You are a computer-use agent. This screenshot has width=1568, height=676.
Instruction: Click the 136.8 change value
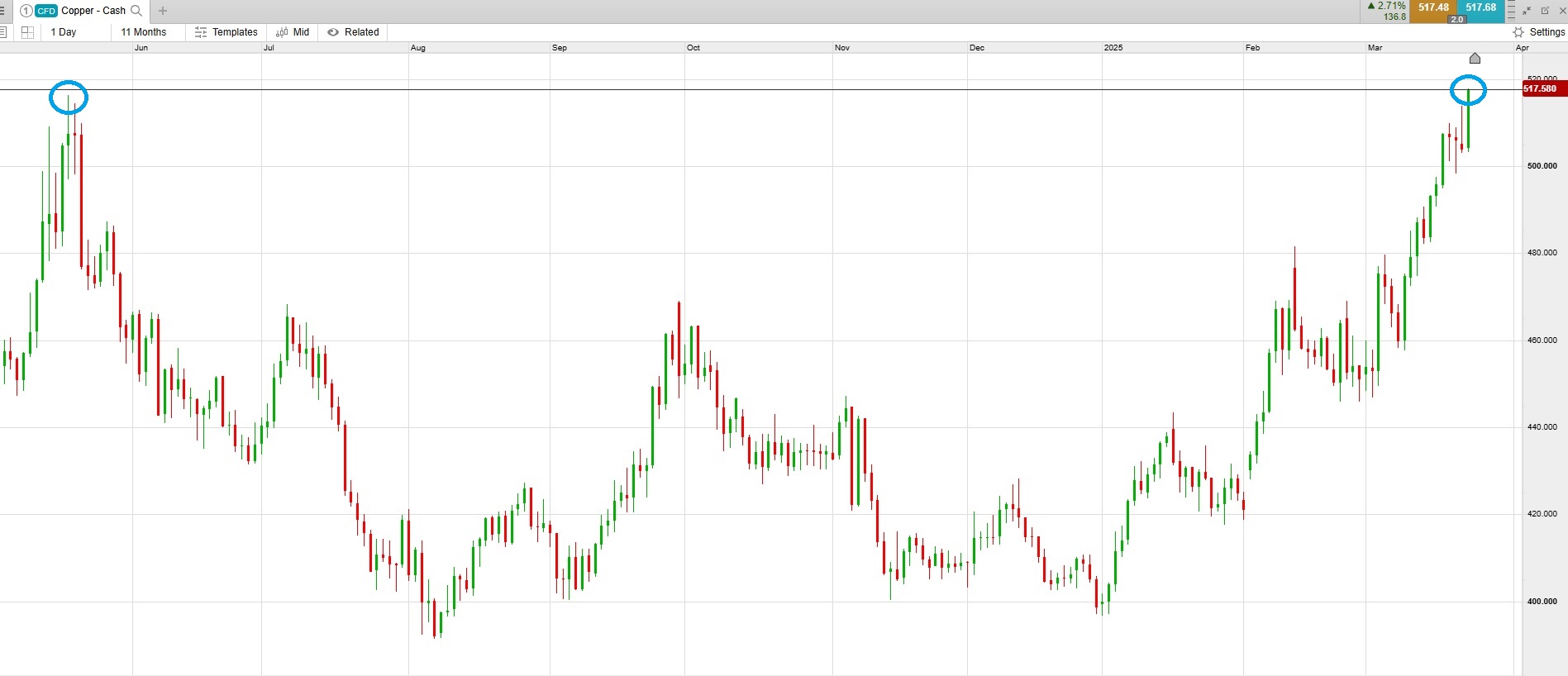click(x=1395, y=17)
